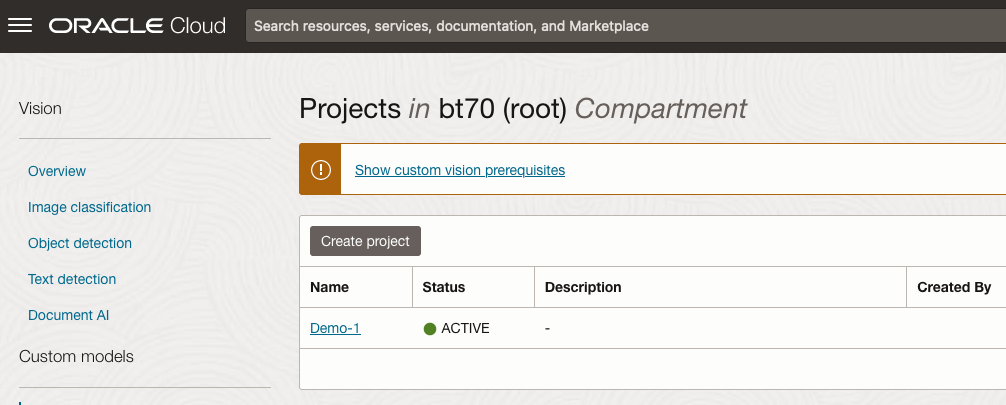Click the Custom models section heading
This screenshot has width=1006, height=405.
(x=76, y=356)
